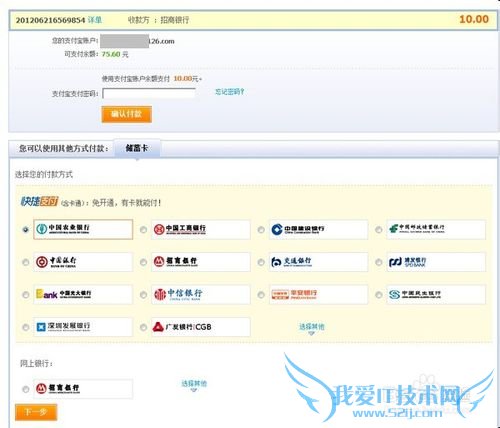500x428 pixels.
Task: Click the 快捷支付 logo
Action: pyautogui.click(x=39, y=202)
